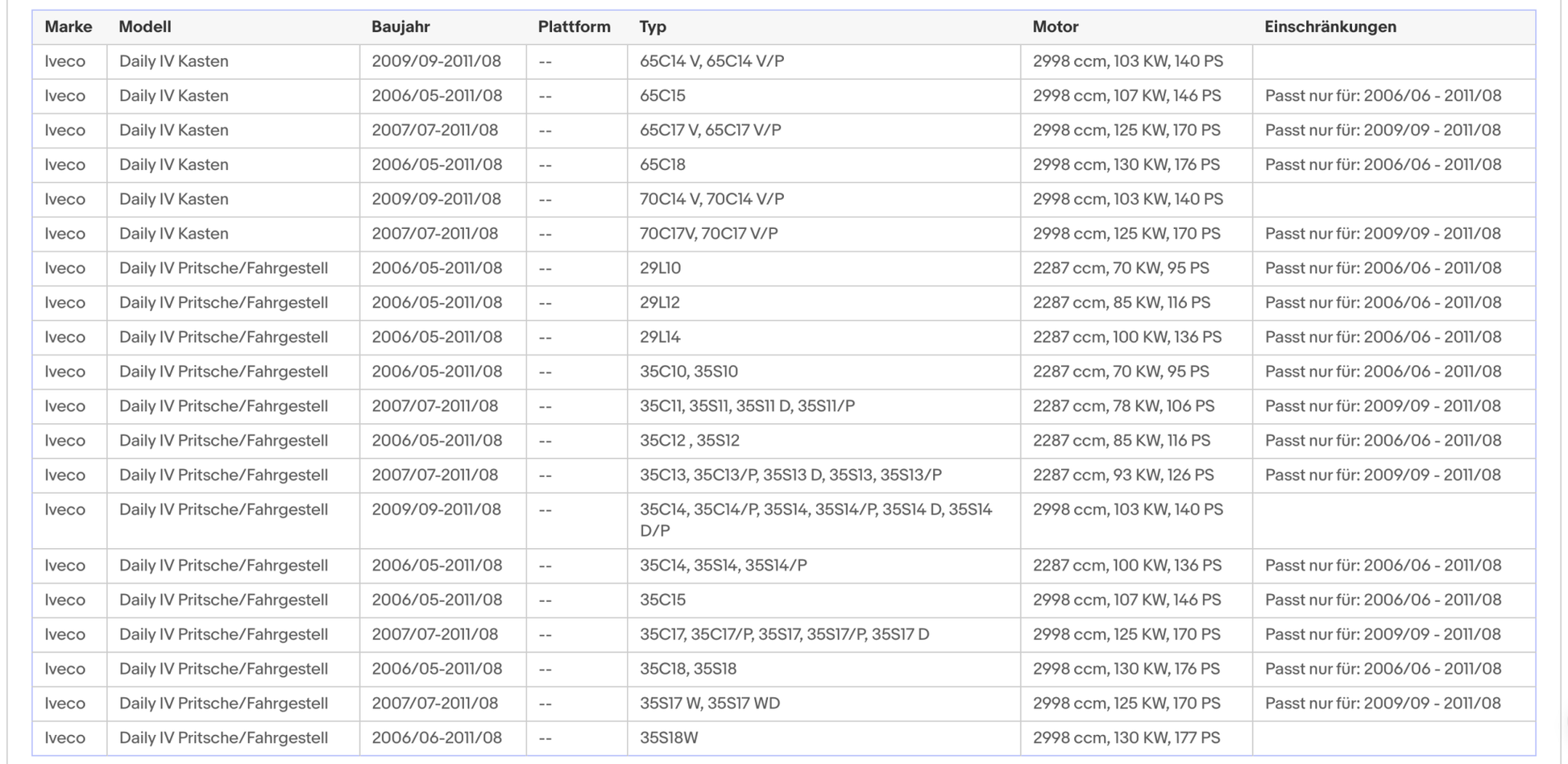Click motor value 2287 ccm, 70 KW, 95 PS in 29L10 row
Image resolution: width=1568 pixels, height=764 pixels.
1121,268
